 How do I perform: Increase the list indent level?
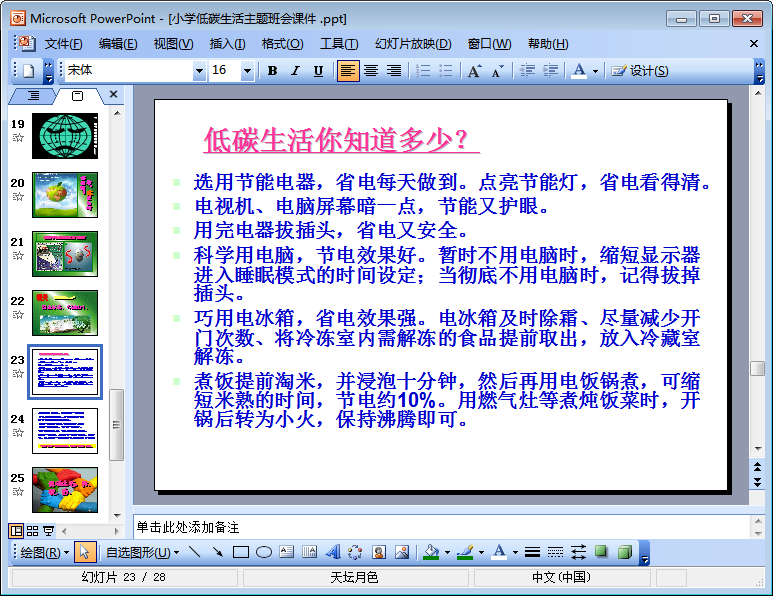click(x=550, y=71)
